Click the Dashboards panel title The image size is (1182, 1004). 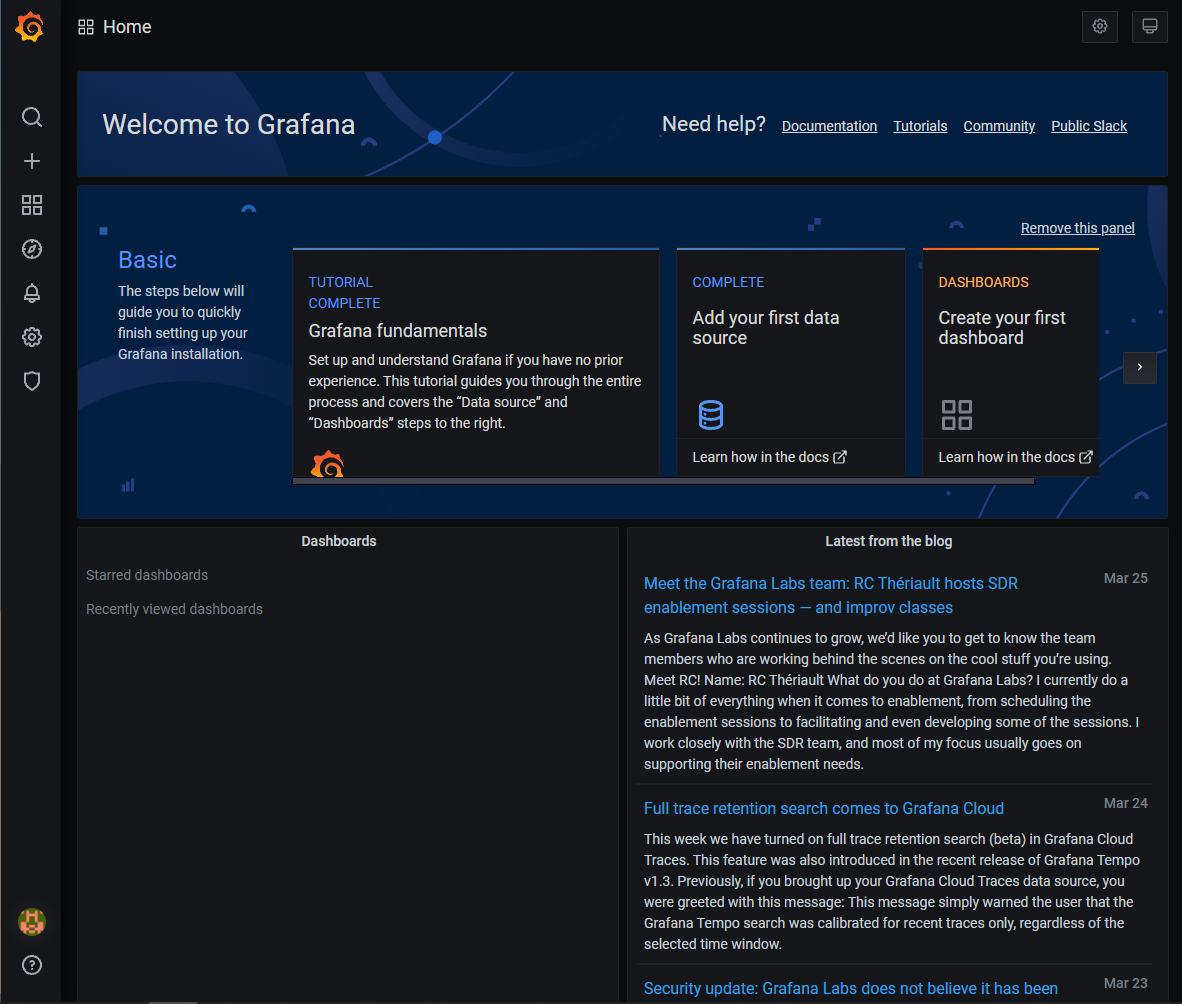pyautogui.click(x=338, y=541)
